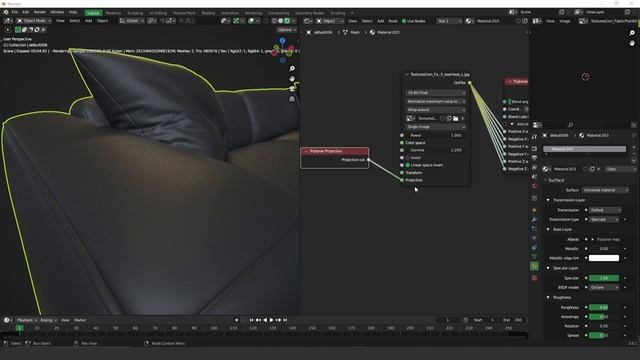Open the 16-bit Float dropdown in texture node

pos(436,93)
